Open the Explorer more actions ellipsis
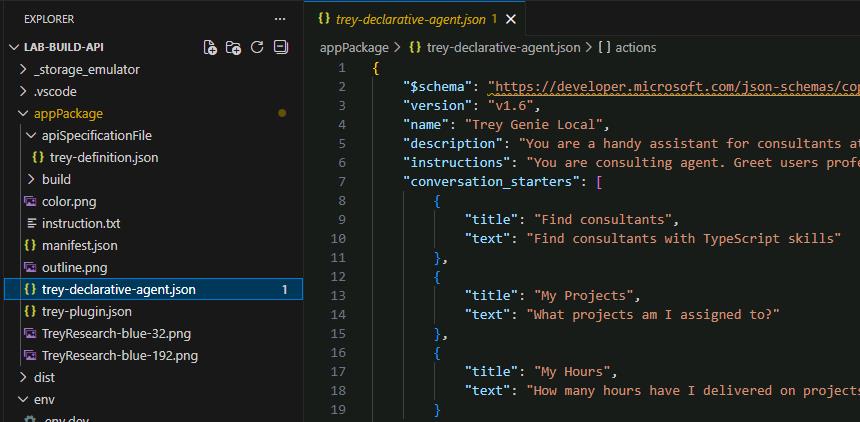The image size is (860, 422). click(280, 19)
